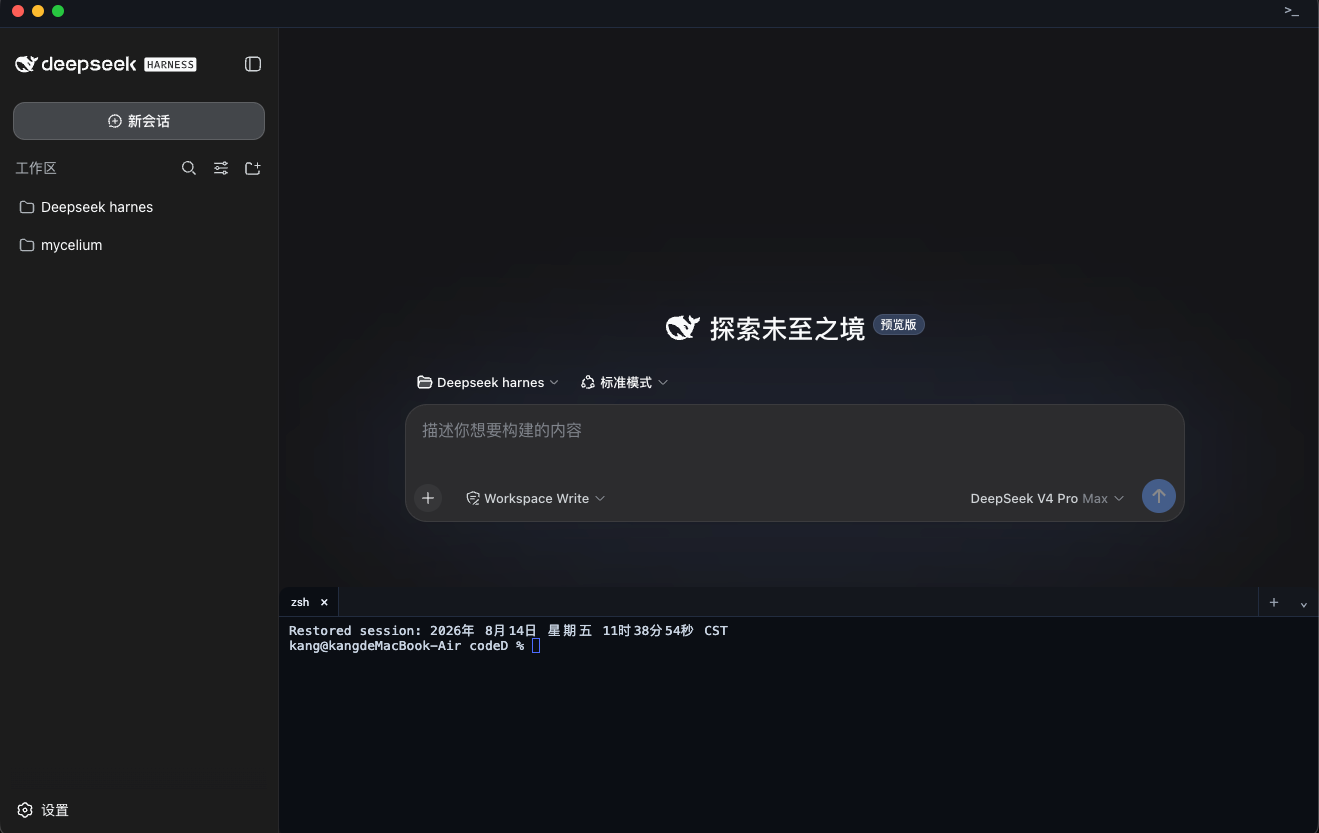This screenshot has width=1319, height=833.
Task: Click the 预览版 preview badge
Action: point(899,325)
